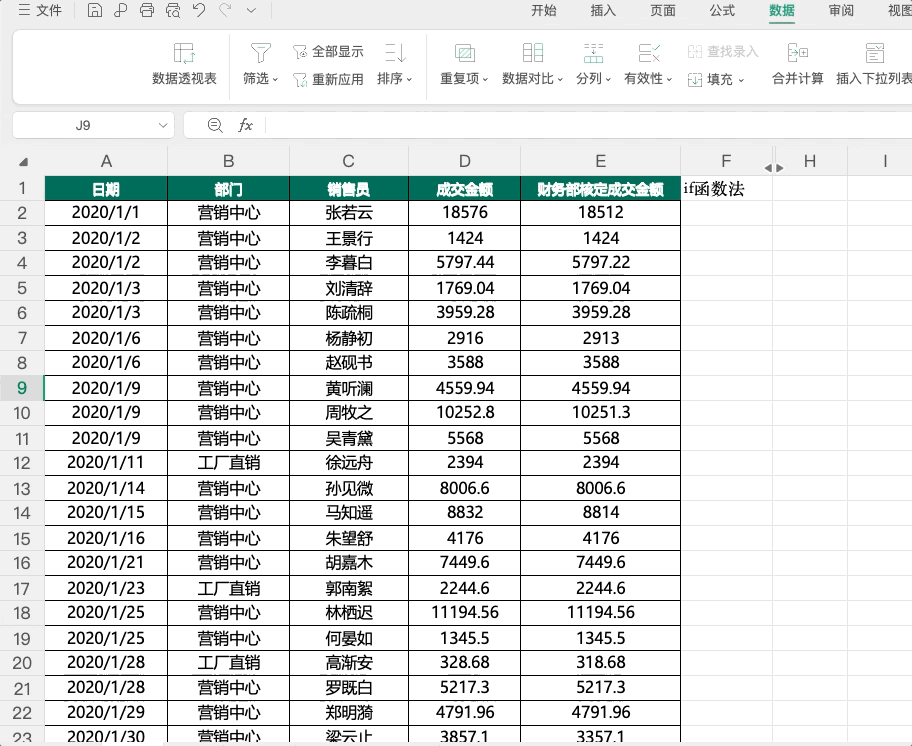Click the 工厂直销 cell in row 12
This screenshot has height=746, width=912.
(229, 463)
